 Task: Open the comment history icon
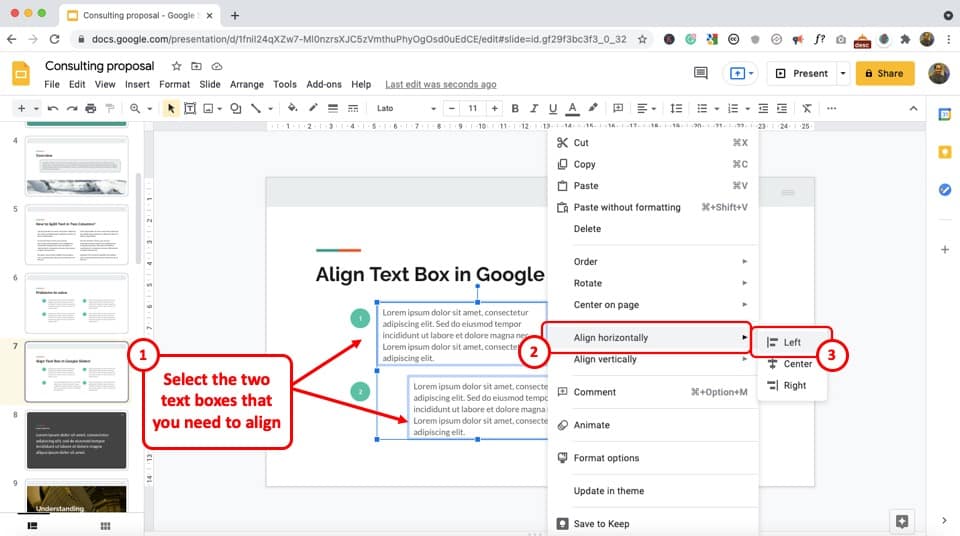tap(700, 74)
